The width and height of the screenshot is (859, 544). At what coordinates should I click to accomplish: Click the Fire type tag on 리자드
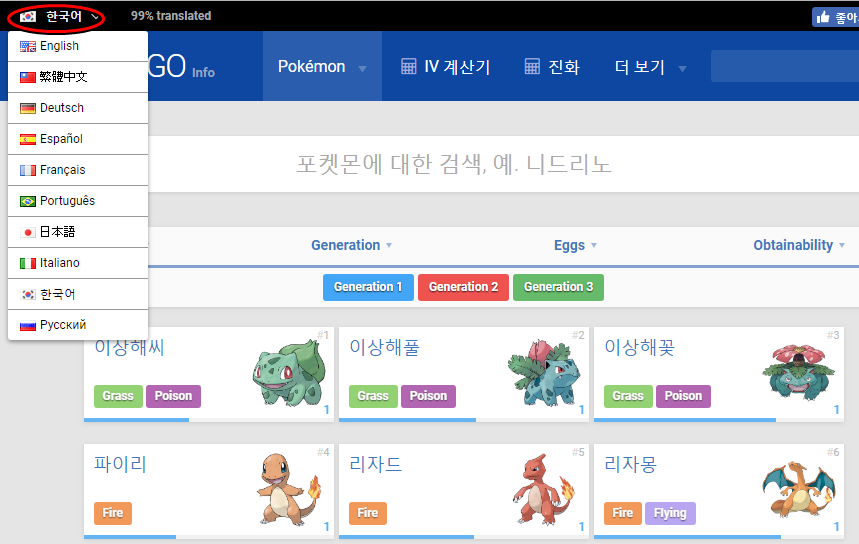[368, 513]
